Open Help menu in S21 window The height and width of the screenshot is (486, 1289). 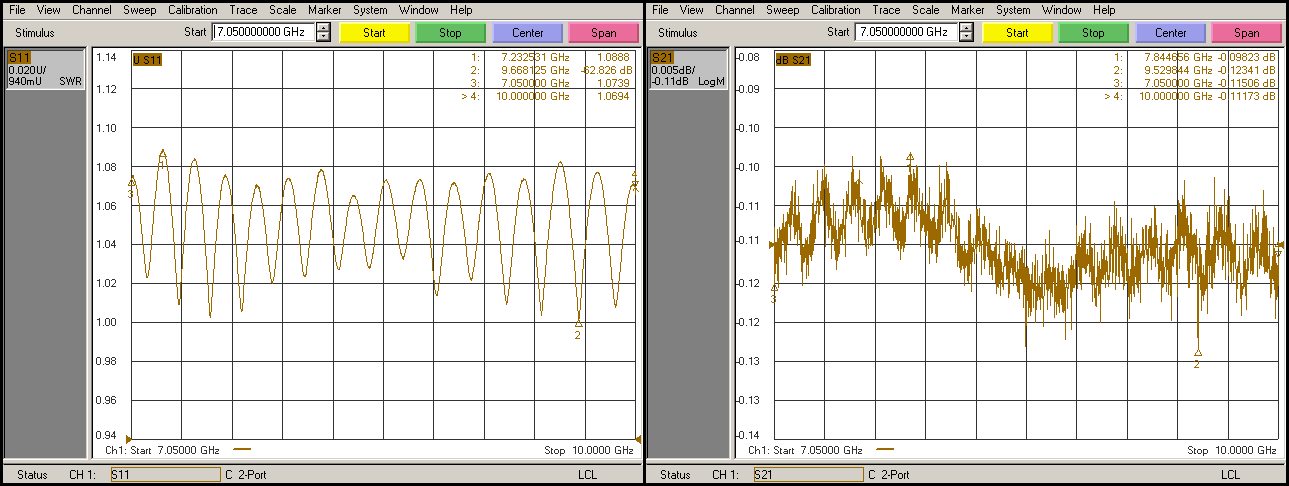coord(1104,10)
